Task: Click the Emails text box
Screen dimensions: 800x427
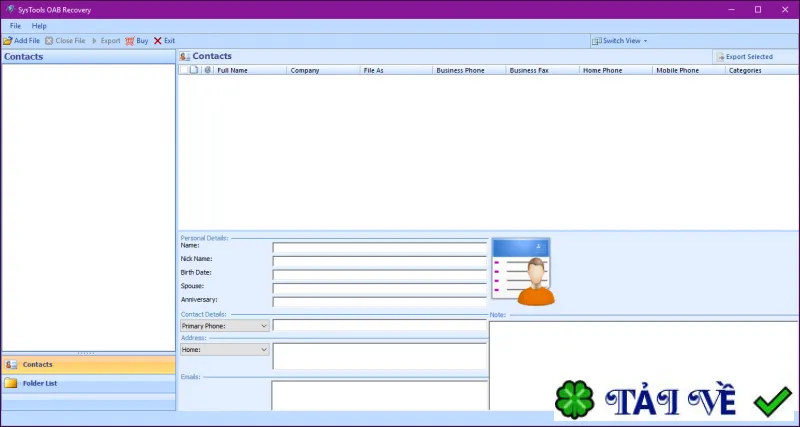Action: click(380, 395)
